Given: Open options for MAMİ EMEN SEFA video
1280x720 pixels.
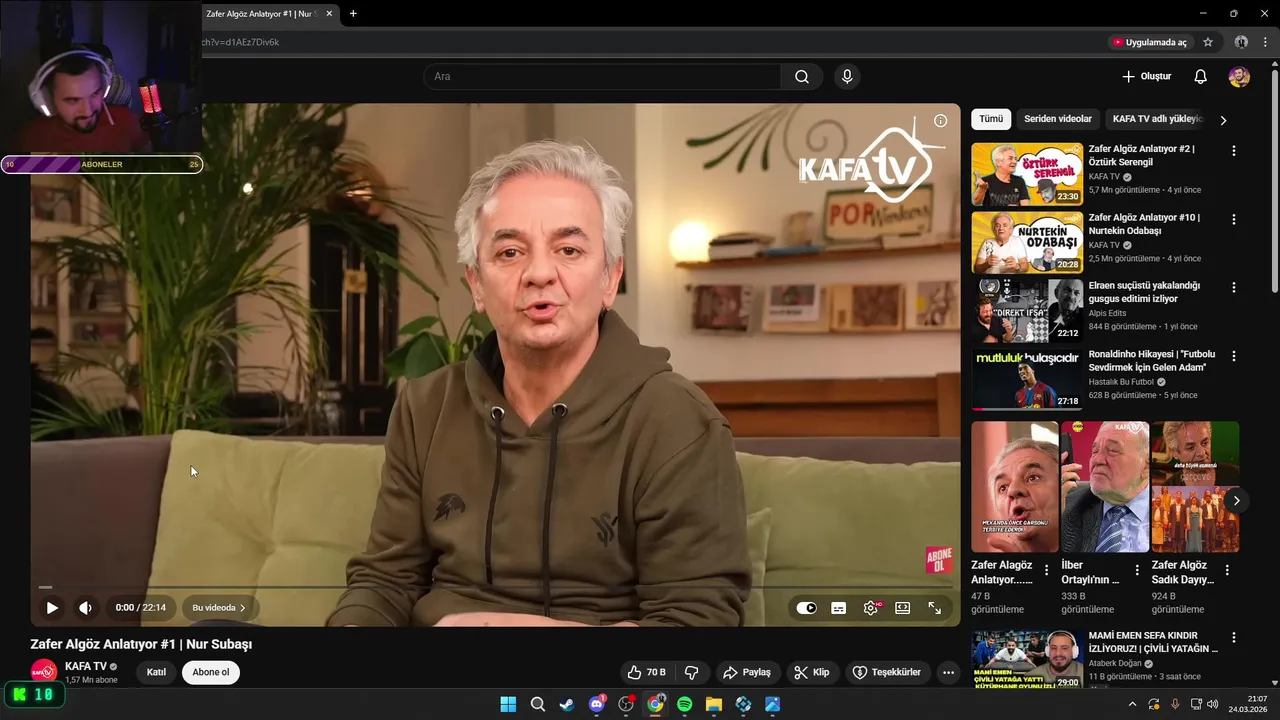Looking at the screenshot, I should 1233,637.
